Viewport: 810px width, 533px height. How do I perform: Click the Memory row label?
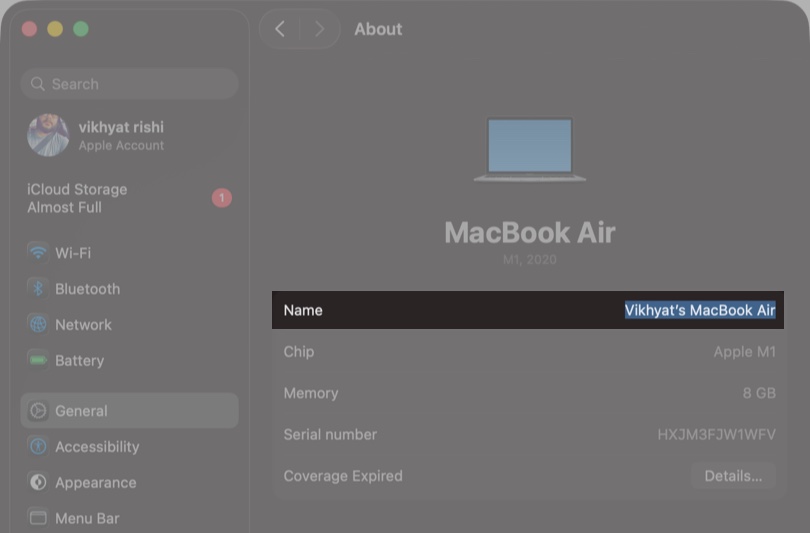point(310,393)
